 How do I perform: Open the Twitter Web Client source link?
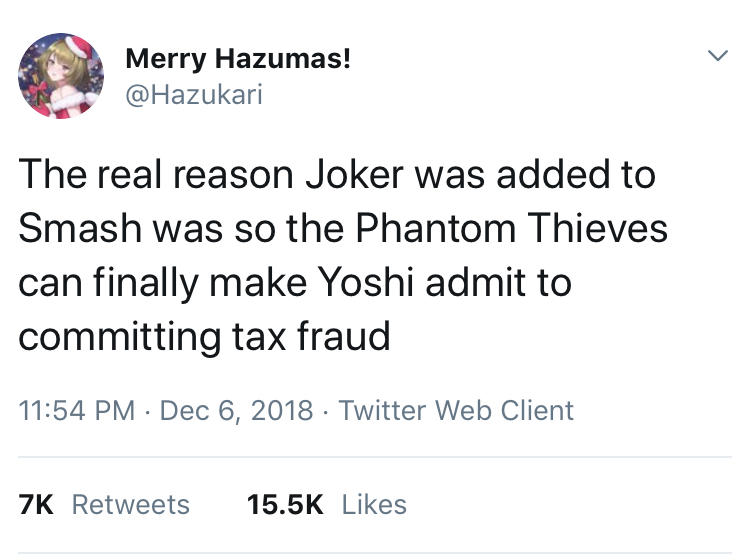coord(456,410)
